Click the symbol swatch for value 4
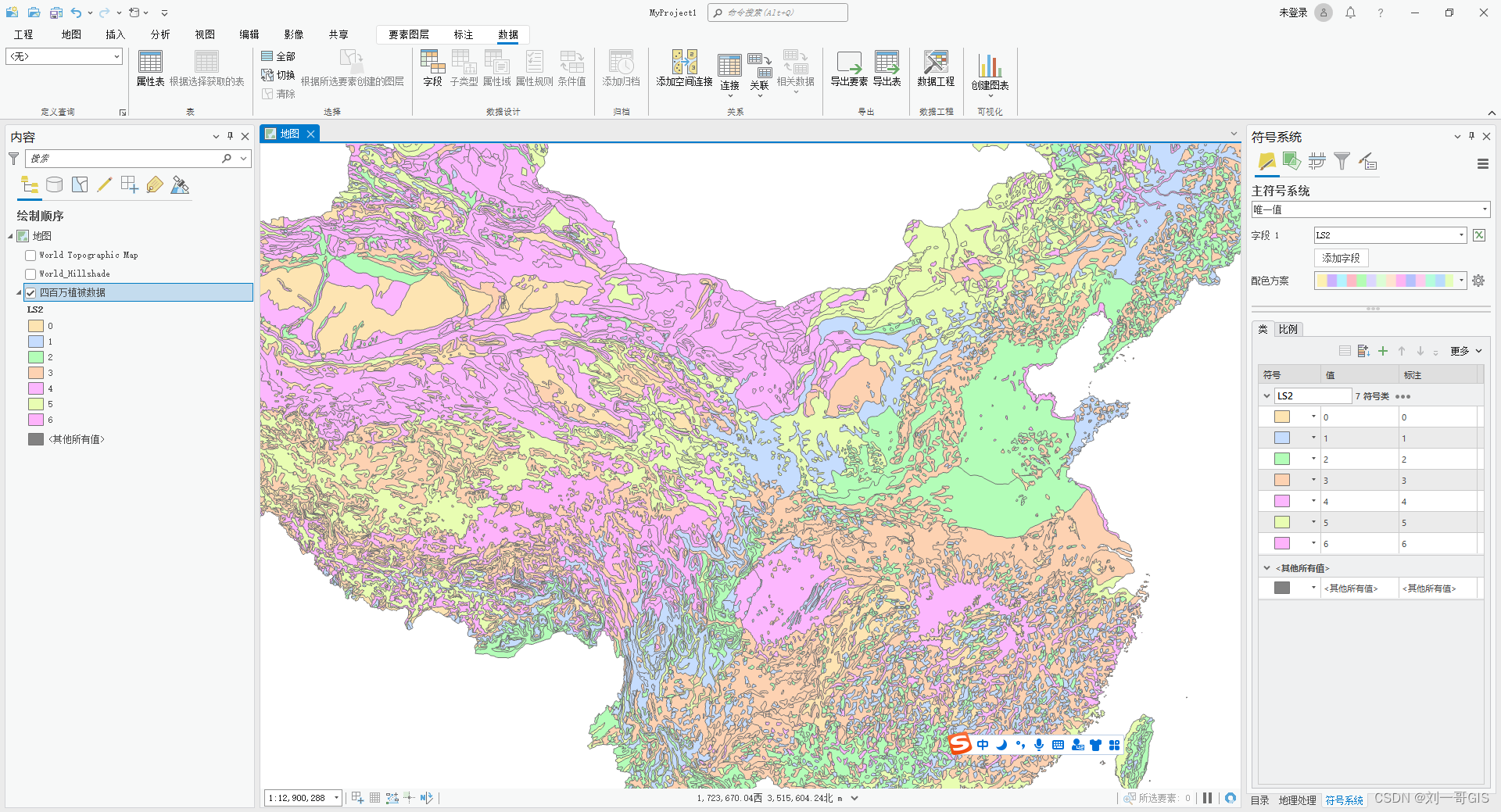Viewport: 1501px width, 812px height. 1282,501
